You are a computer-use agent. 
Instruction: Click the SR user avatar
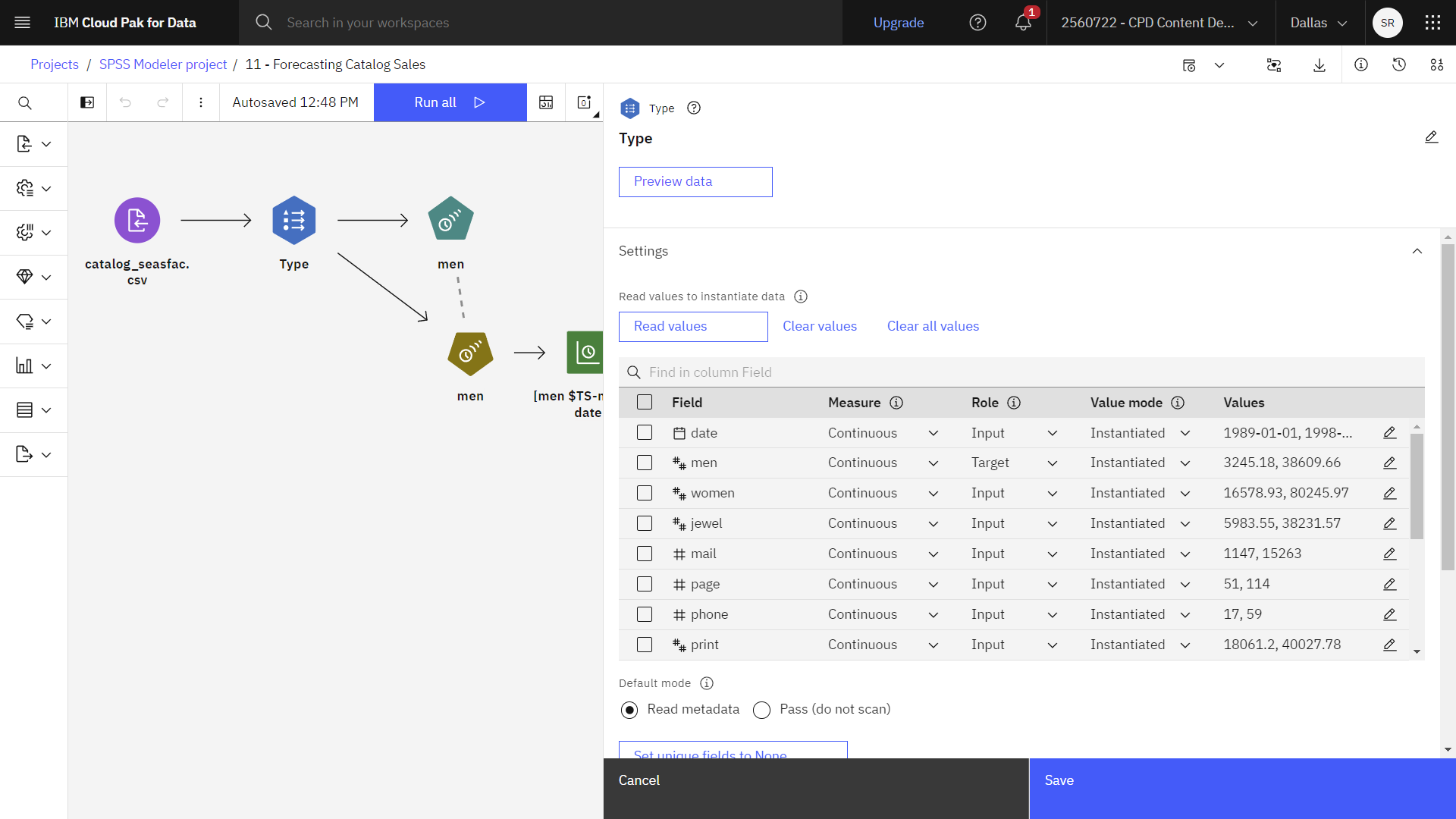(x=1387, y=23)
